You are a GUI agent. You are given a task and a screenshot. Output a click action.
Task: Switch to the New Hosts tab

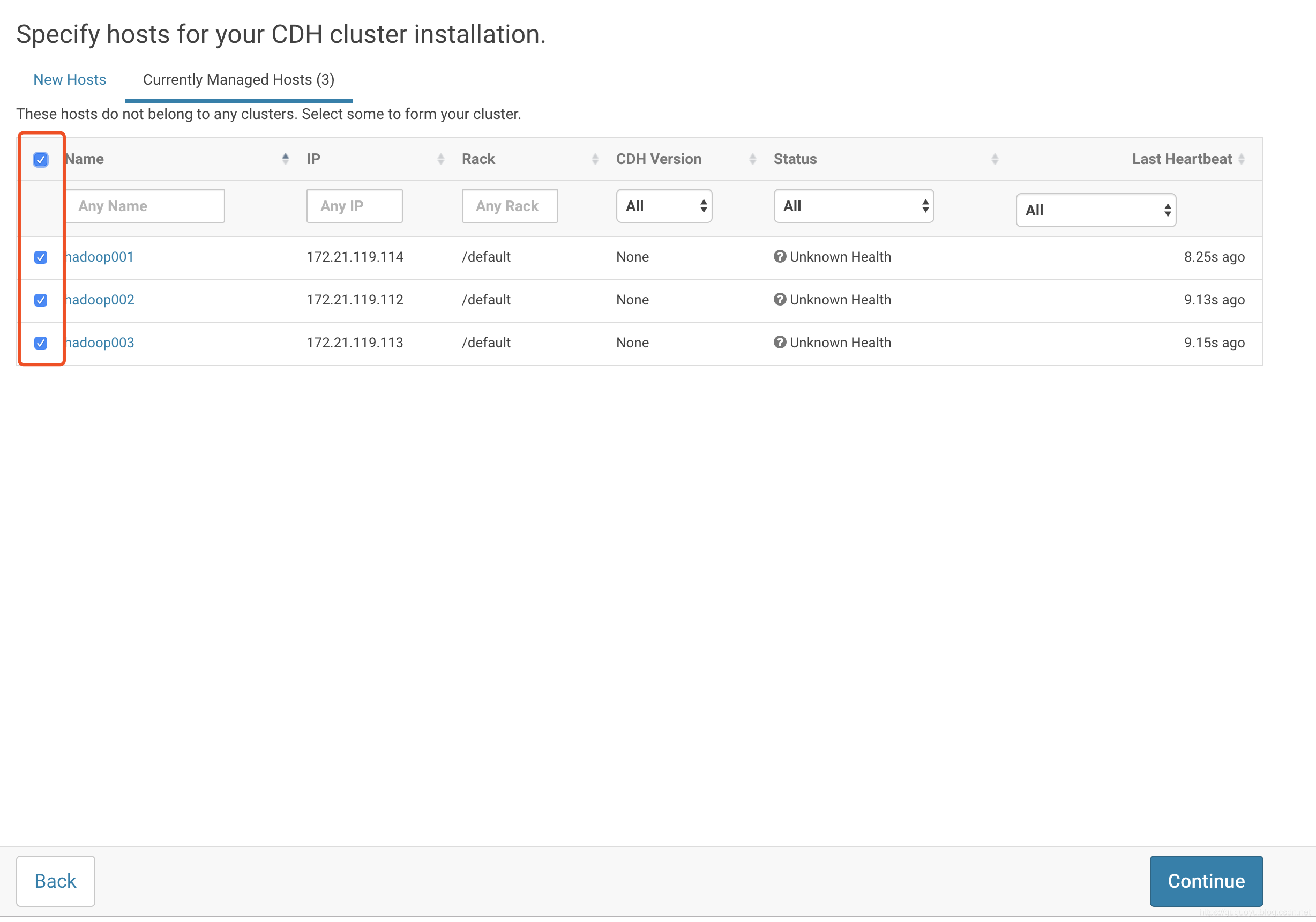69,80
